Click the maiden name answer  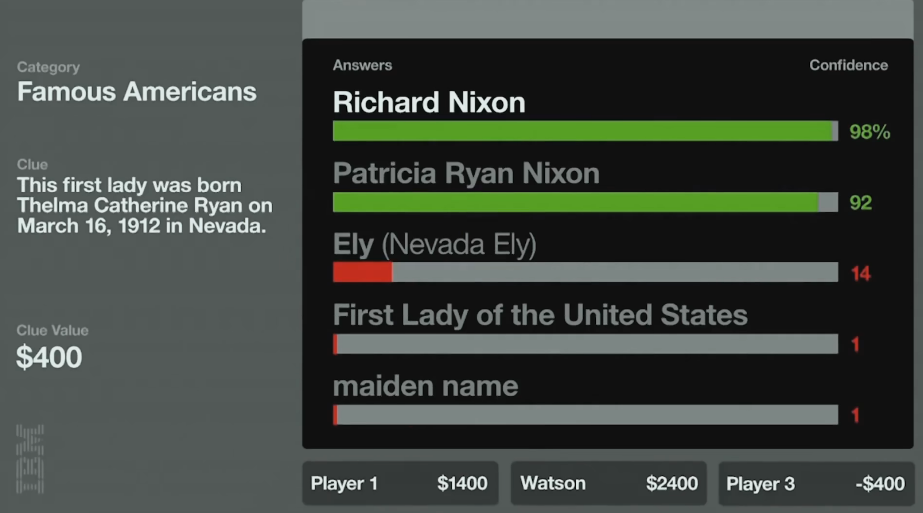(x=425, y=386)
